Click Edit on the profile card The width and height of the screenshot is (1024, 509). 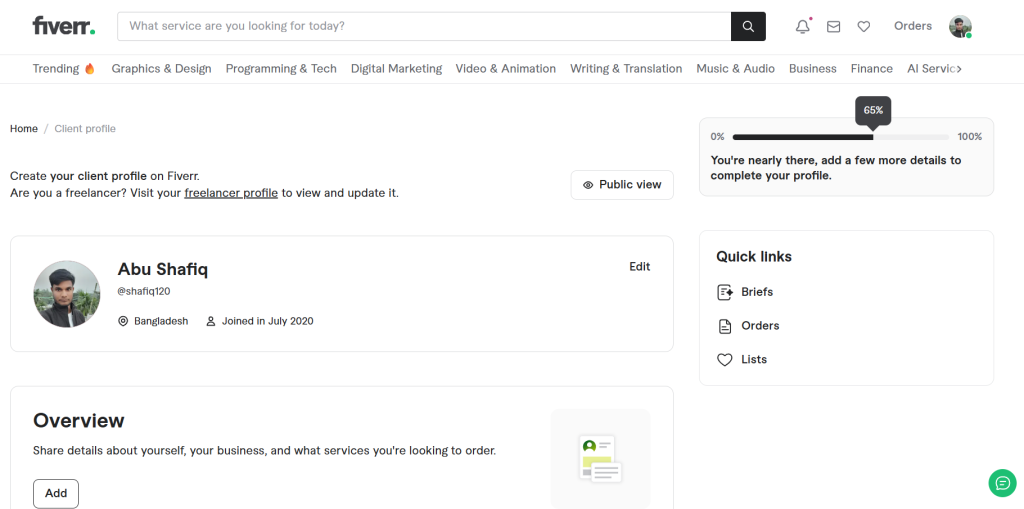pyautogui.click(x=639, y=267)
